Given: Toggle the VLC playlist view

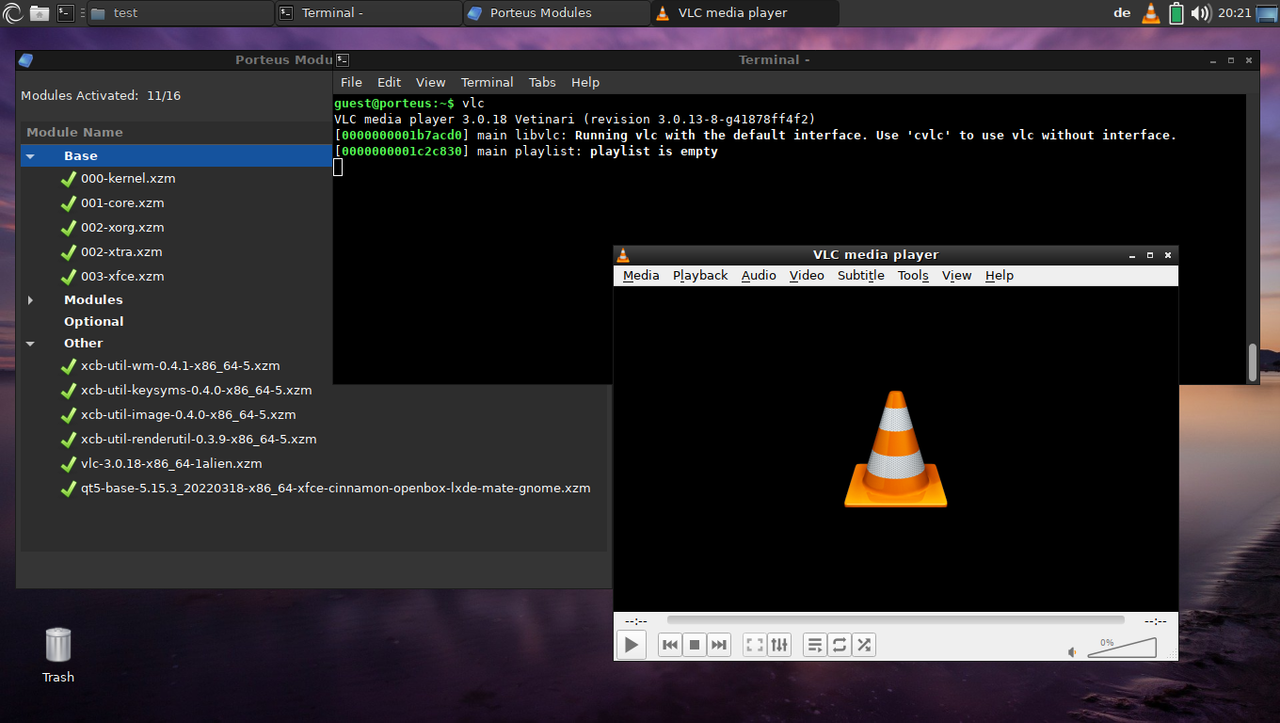Looking at the screenshot, I should tap(815, 645).
